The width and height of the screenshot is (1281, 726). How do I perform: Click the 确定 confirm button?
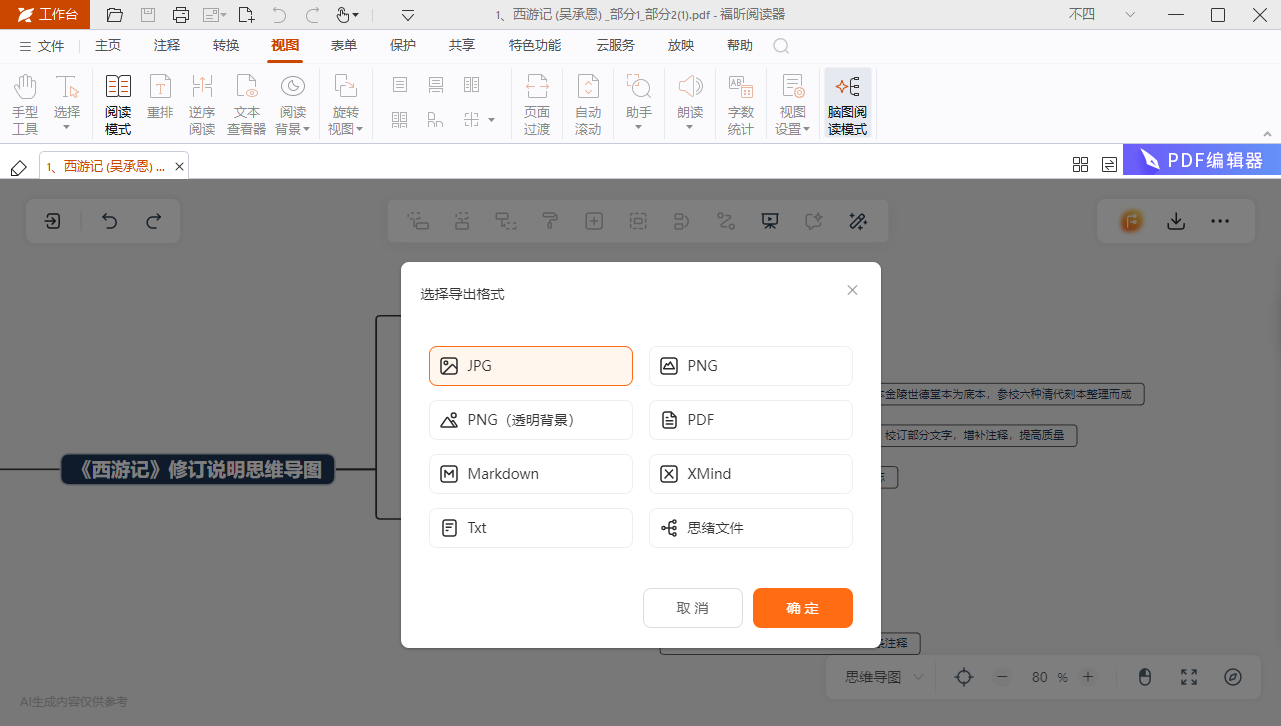[802, 607]
